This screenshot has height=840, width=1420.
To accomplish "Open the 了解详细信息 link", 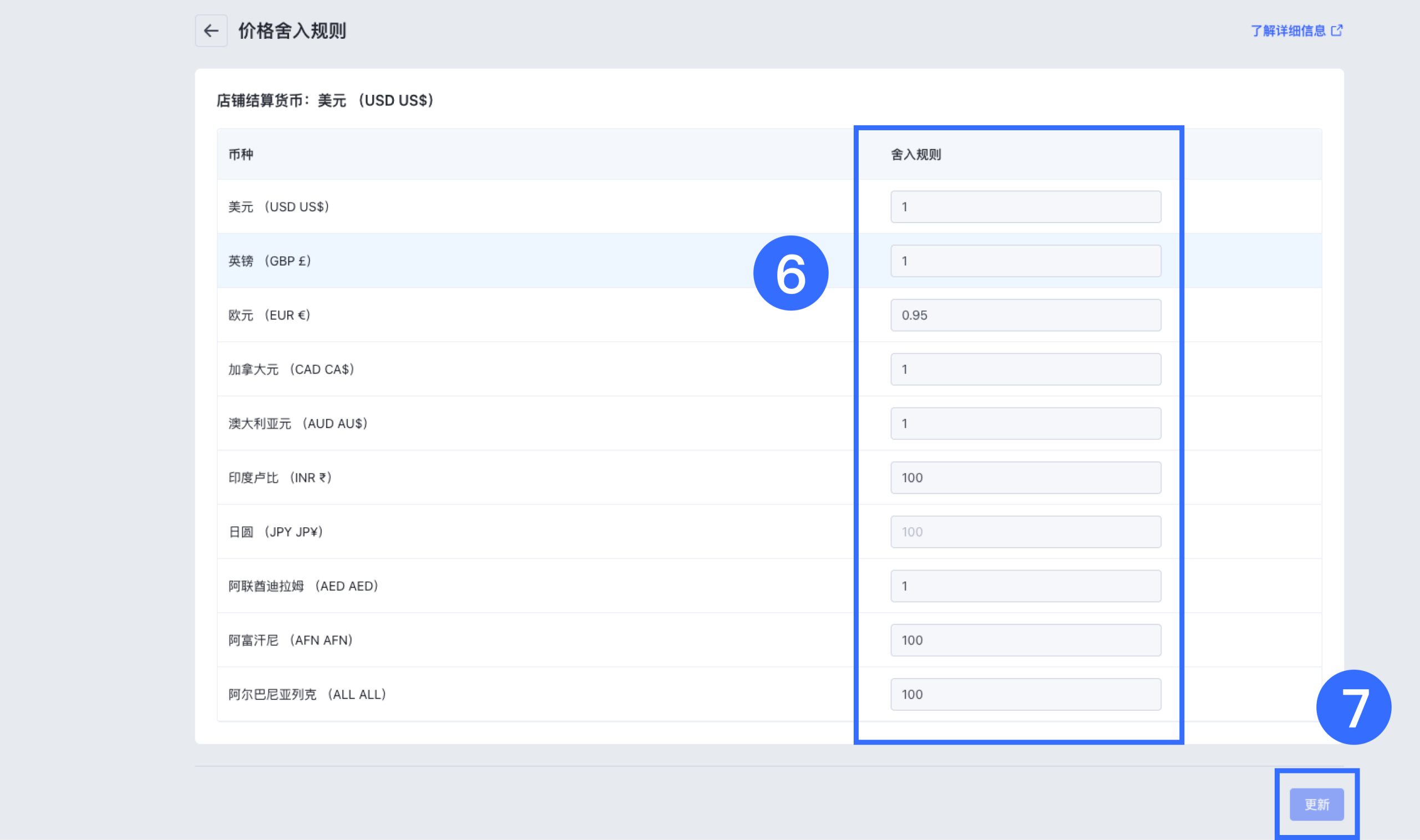I will 1287,30.
